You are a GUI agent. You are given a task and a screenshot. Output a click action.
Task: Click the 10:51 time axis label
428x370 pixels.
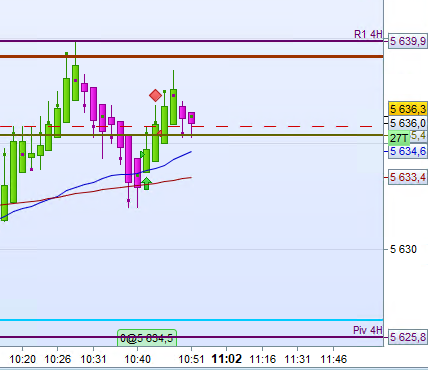(191, 359)
